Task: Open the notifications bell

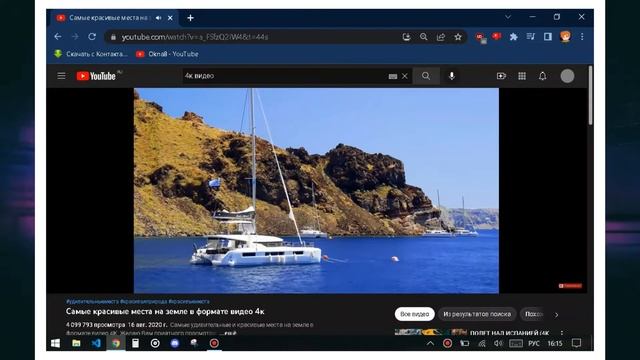Action: point(542,76)
